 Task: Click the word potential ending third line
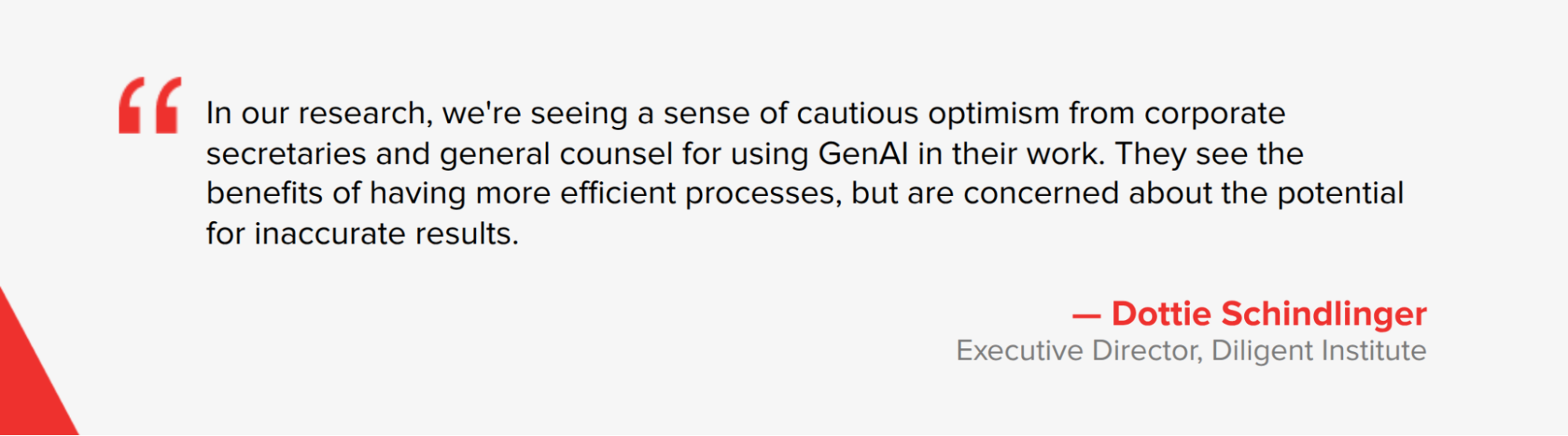tap(1341, 194)
